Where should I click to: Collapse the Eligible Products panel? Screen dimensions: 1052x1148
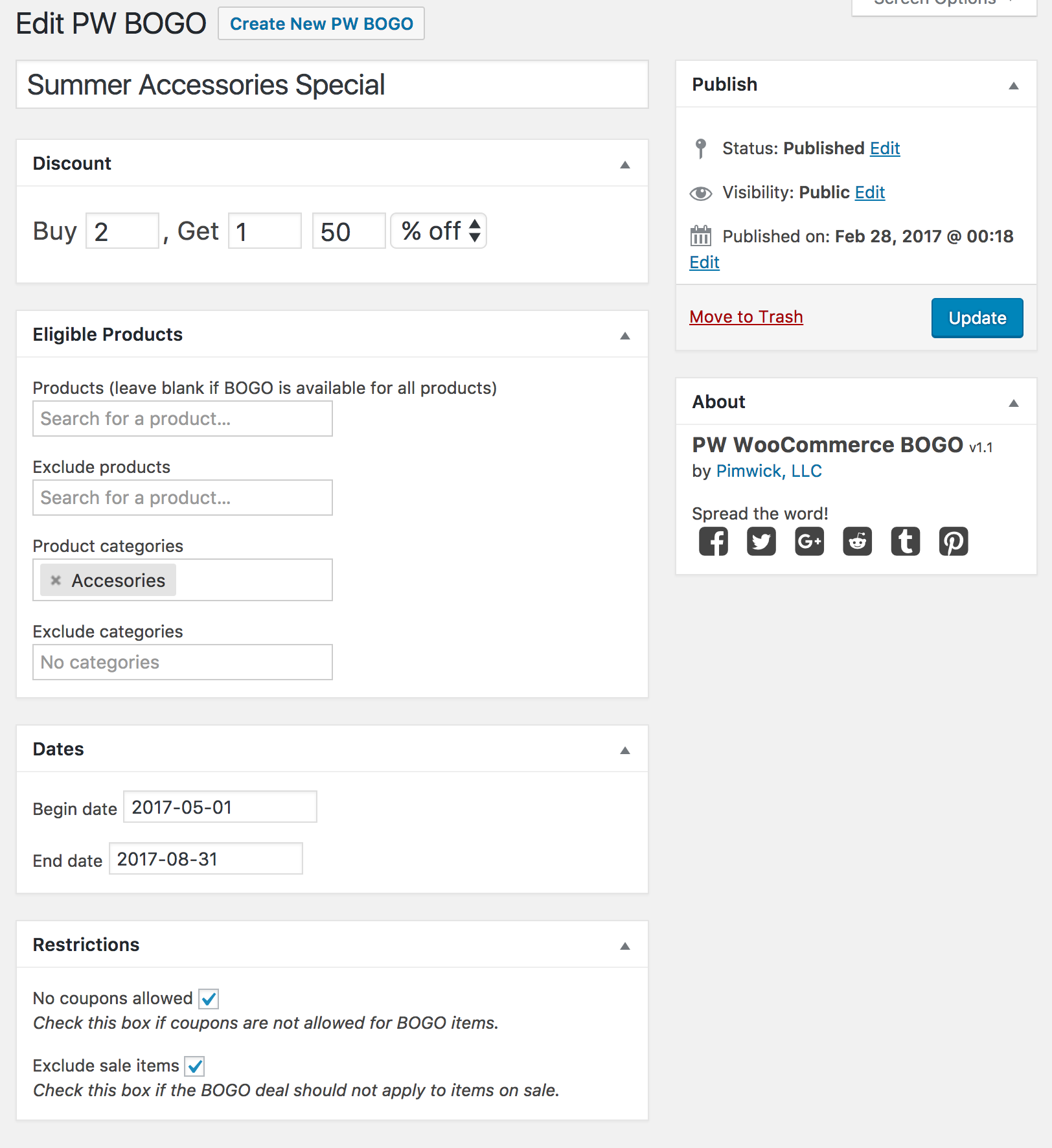point(625,336)
